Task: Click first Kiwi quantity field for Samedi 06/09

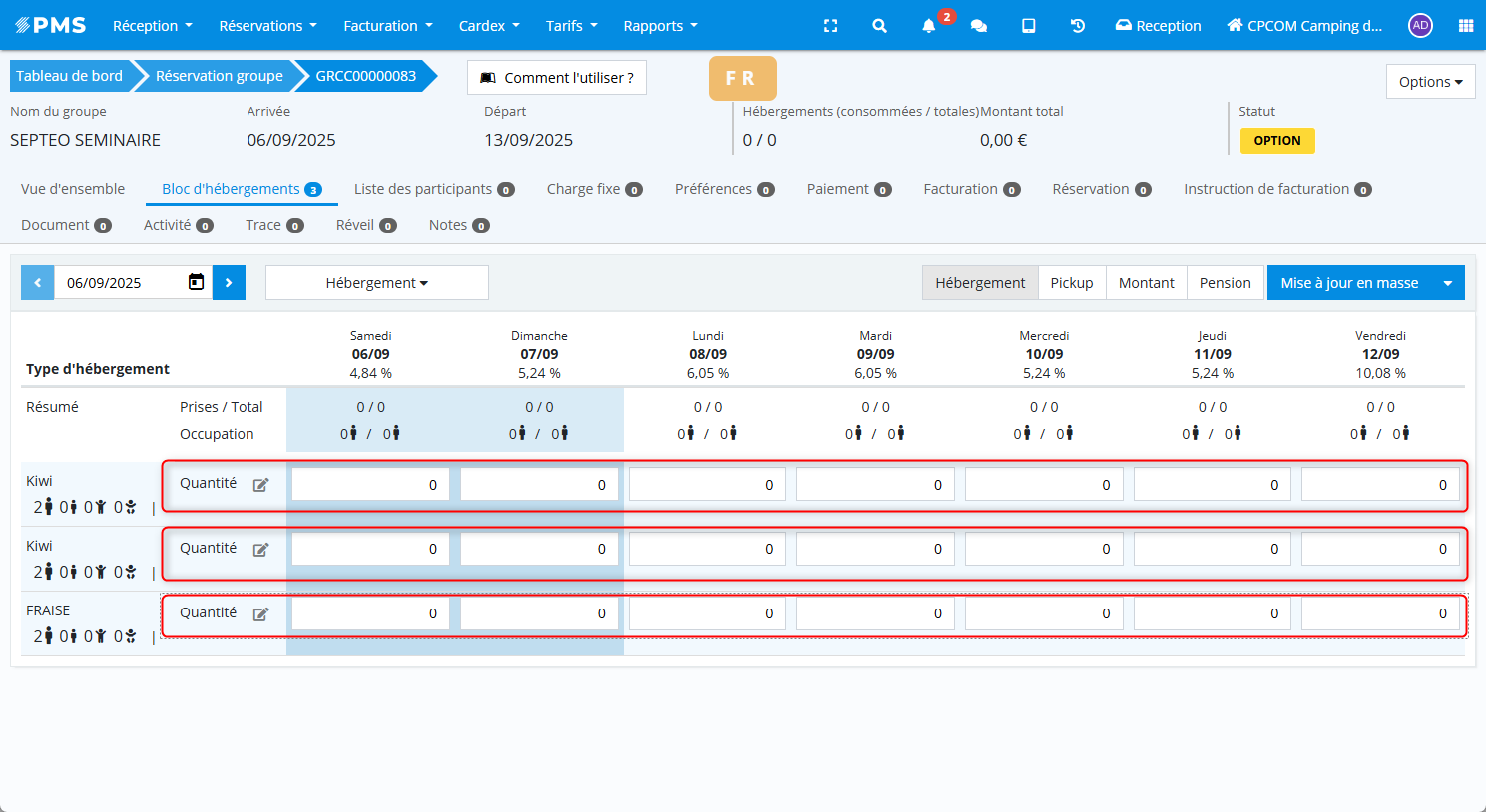Action: 370,485
